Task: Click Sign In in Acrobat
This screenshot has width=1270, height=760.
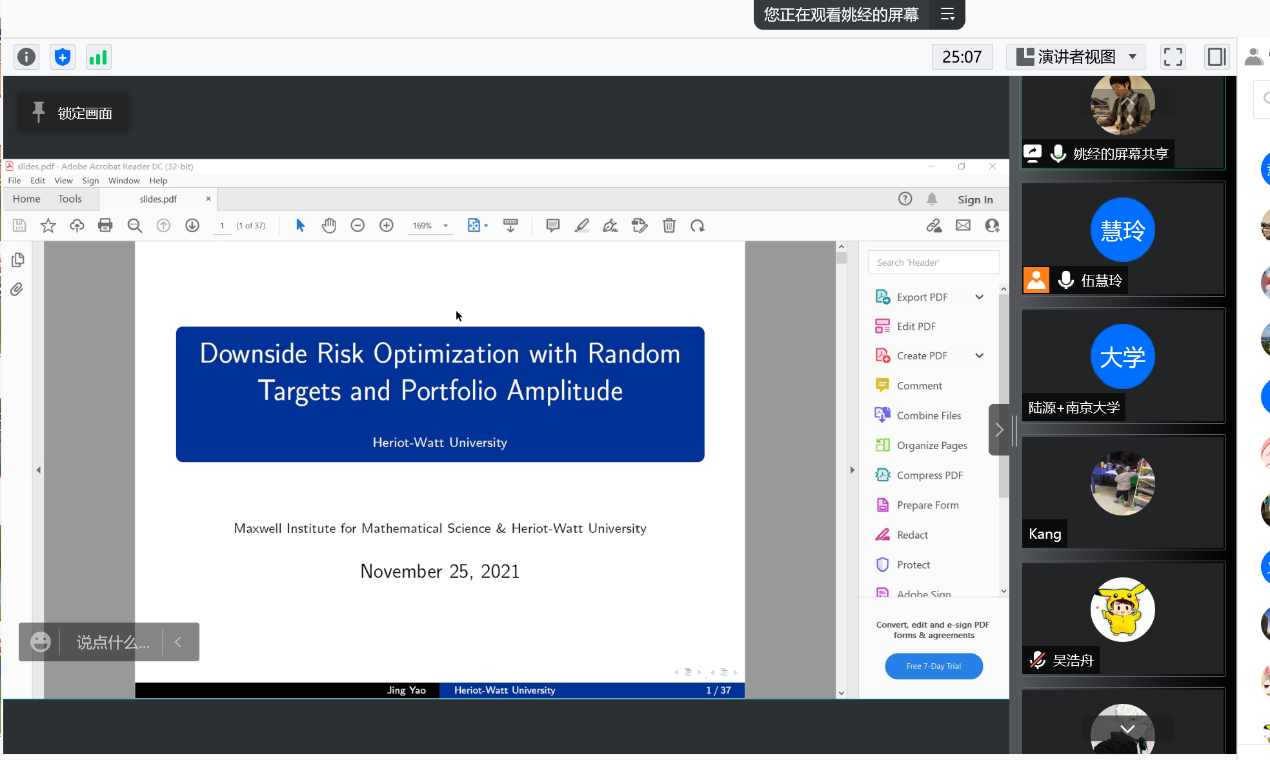Action: [x=975, y=199]
